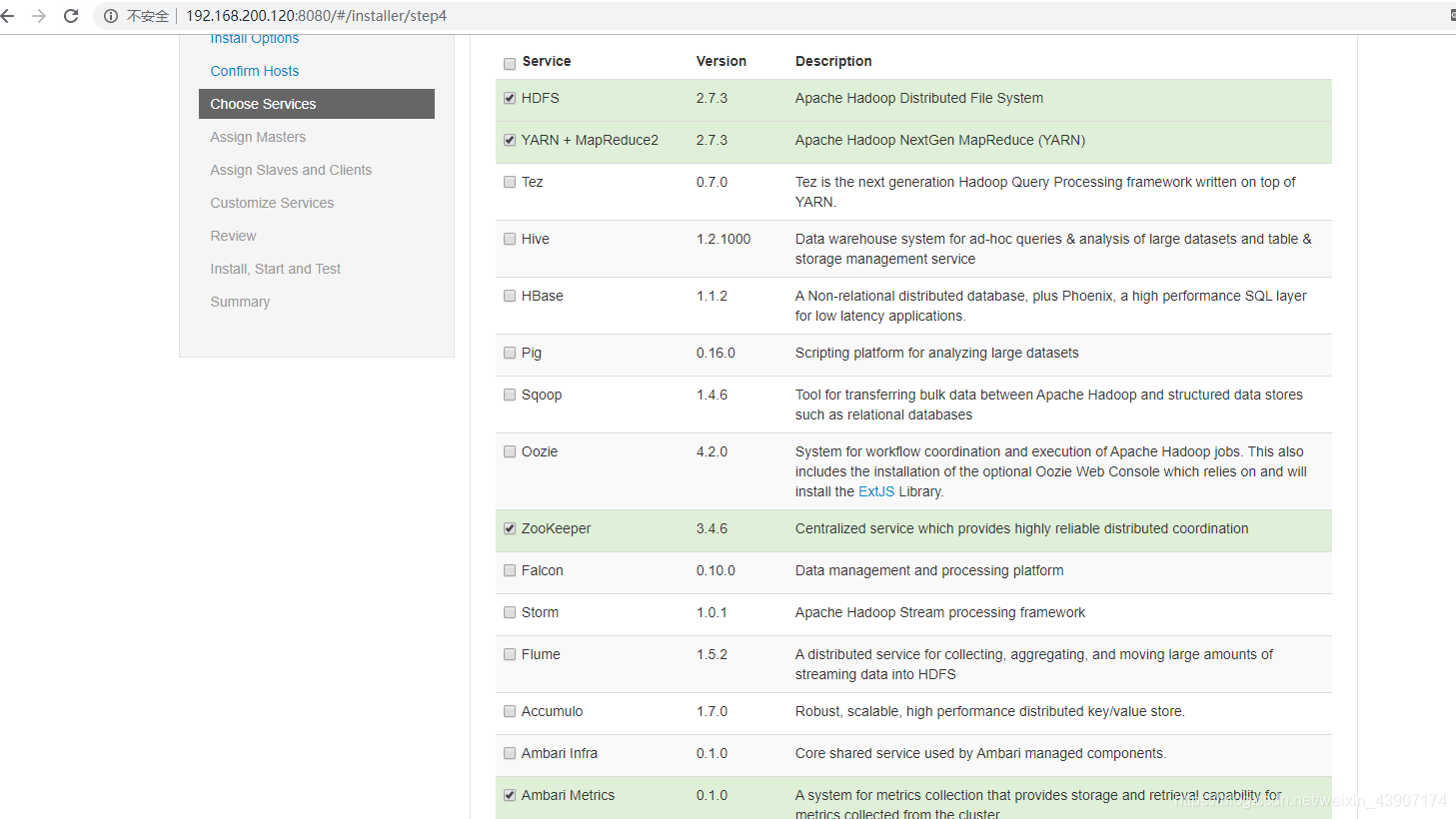Viewport: 1456px width, 819px height.
Task: Uncheck the Ambari Metrics checkbox
Action: pos(510,795)
